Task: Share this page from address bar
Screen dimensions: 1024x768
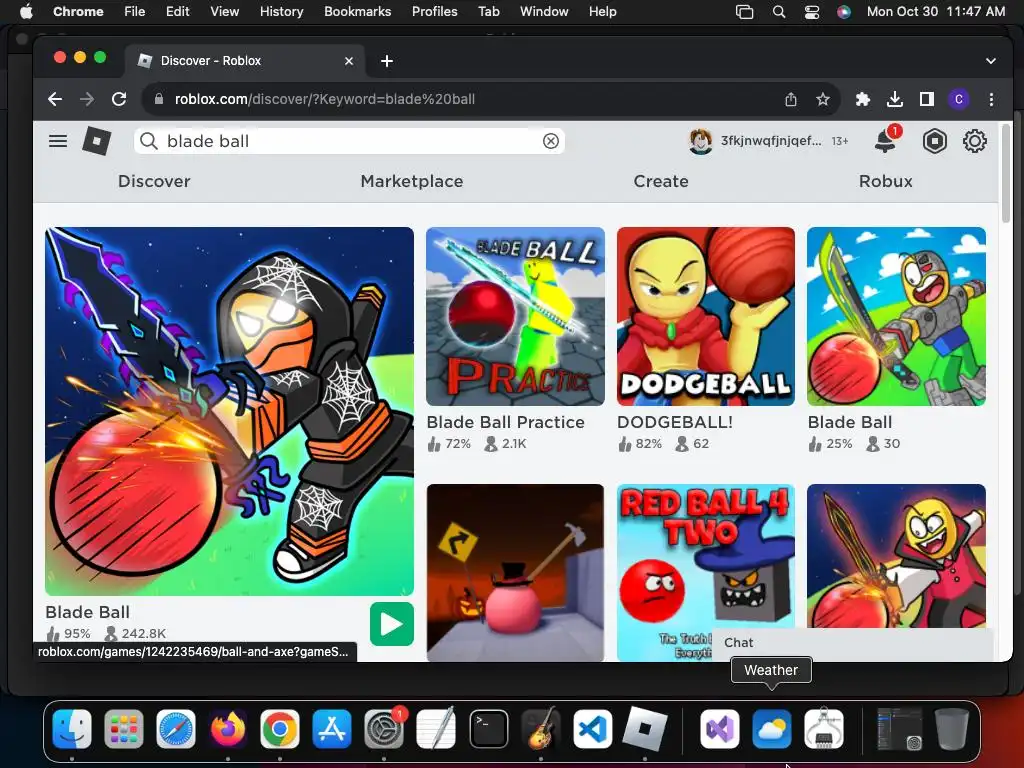Action: click(791, 99)
